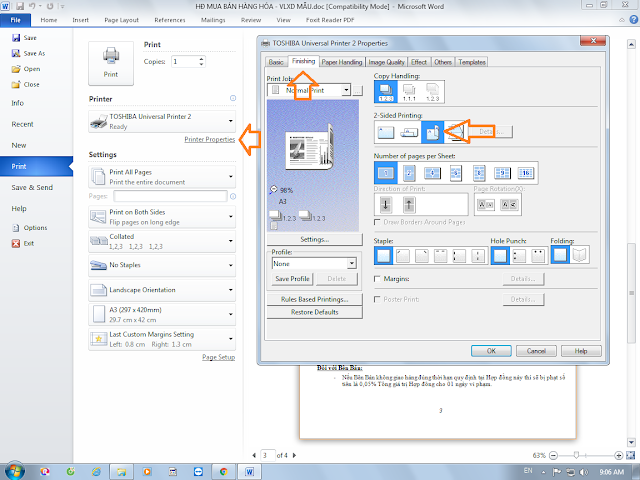The width and height of the screenshot is (640, 480).
Task: Choose 1,1,1 group copy handling icon
Action: [x=409, y=91]
